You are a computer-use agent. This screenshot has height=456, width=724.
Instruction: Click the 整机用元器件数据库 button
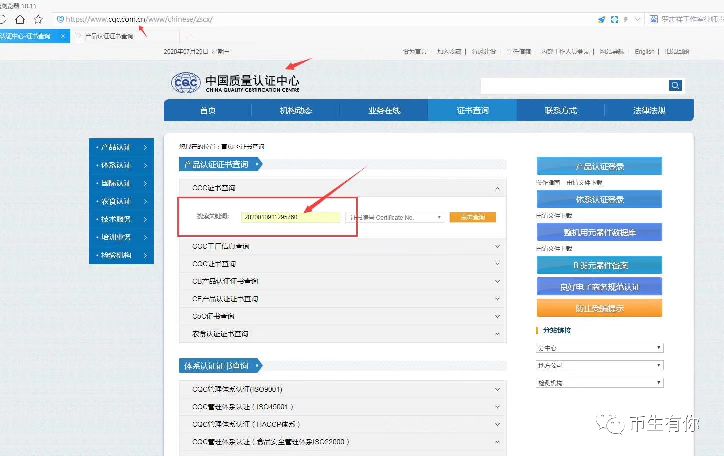[599, 232]
